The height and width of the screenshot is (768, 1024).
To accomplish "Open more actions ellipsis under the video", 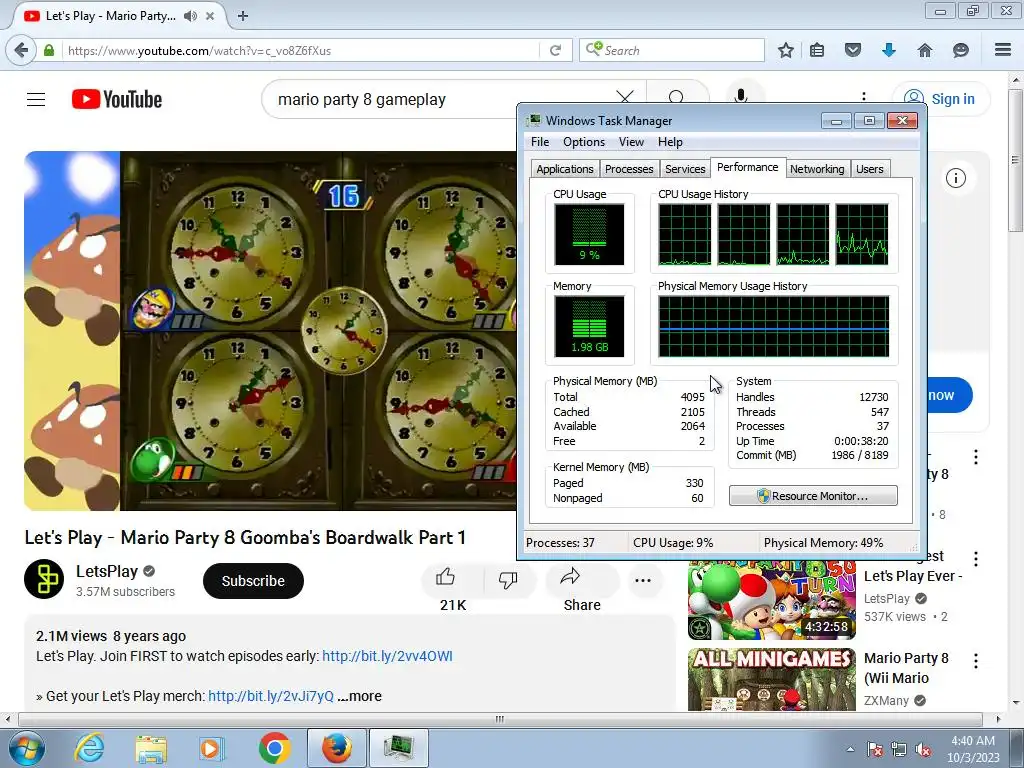I will pos(643,581).
